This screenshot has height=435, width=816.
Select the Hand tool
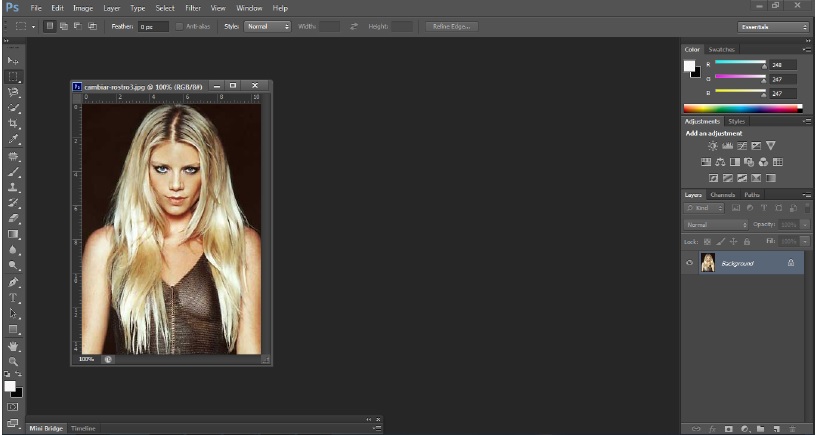(x=13, y=346)
